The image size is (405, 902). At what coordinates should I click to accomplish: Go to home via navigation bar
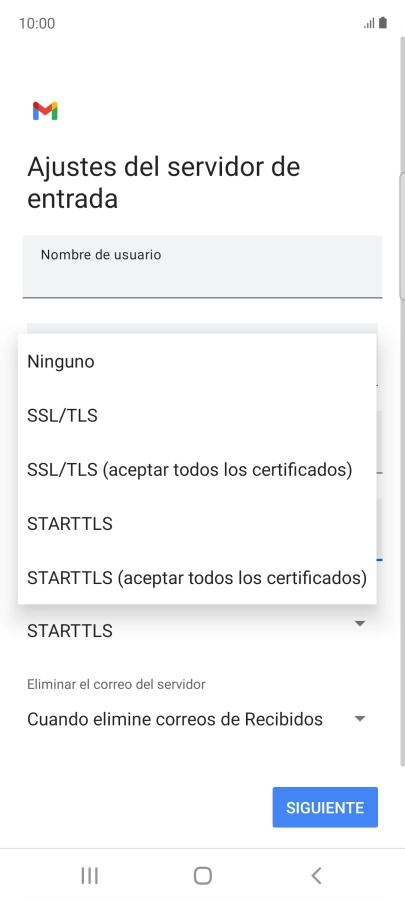(202, 876)
